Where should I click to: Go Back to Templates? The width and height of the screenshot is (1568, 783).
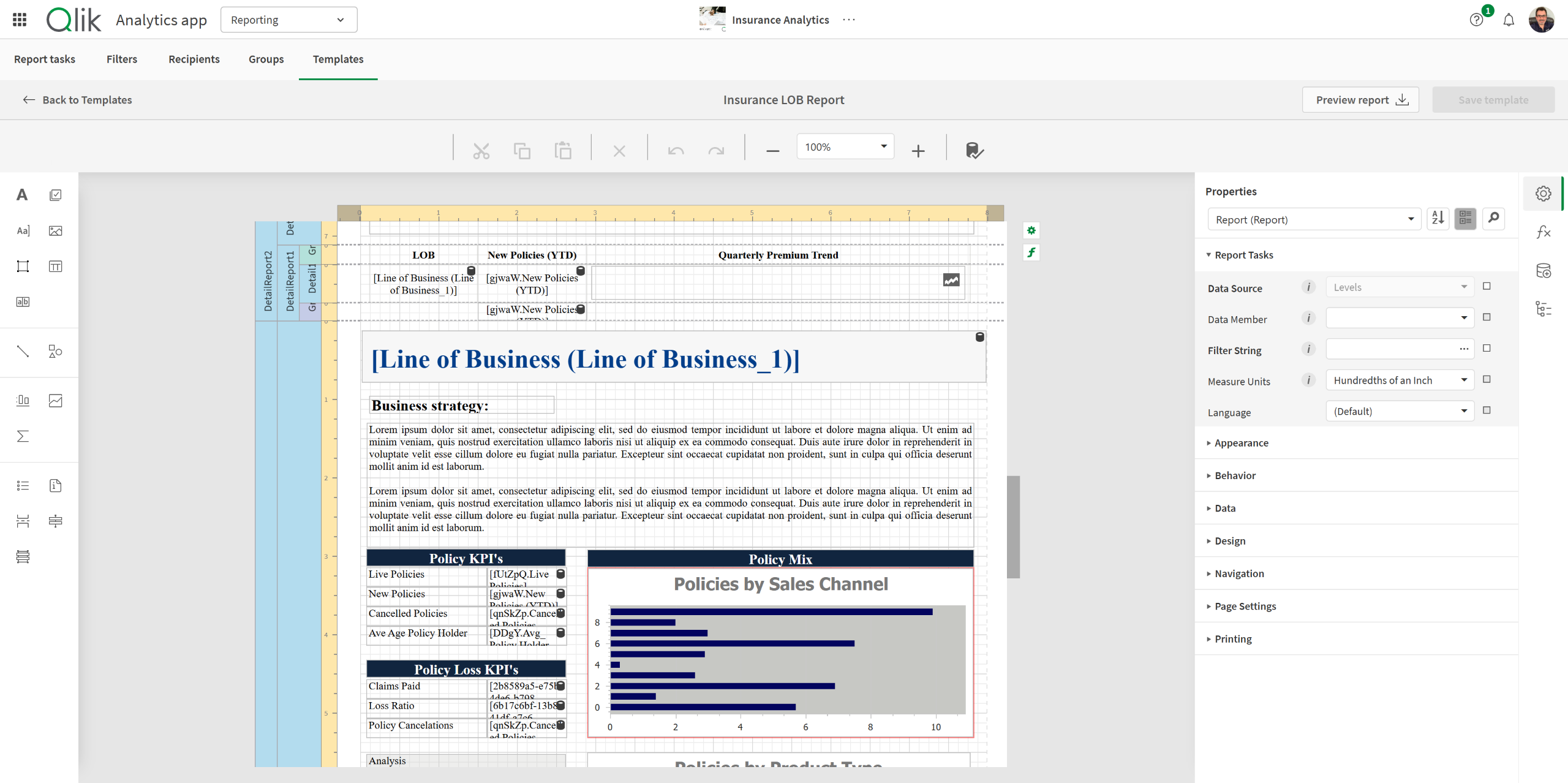pyautogui.click(x=77, y=100)
